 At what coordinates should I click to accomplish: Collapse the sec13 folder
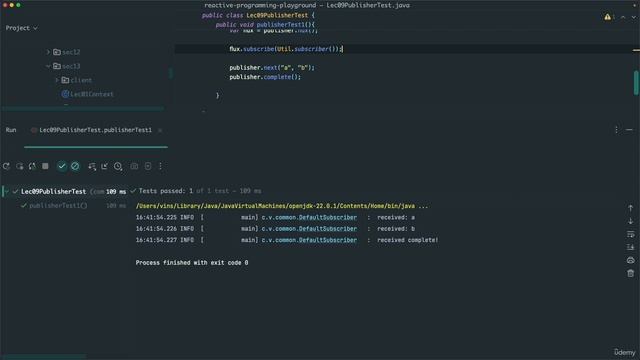tap(48, 66)
